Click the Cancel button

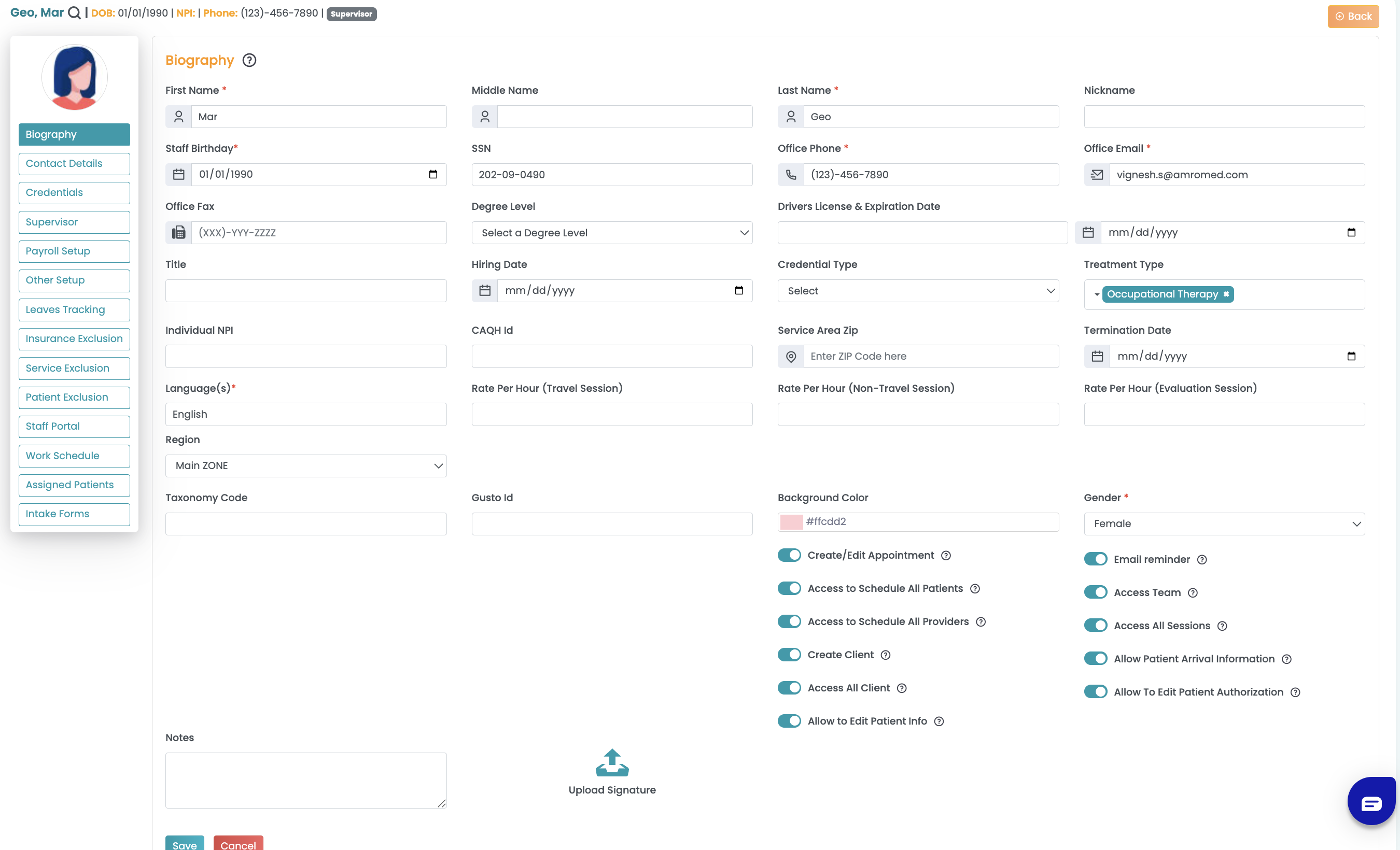tap(238, 844)
